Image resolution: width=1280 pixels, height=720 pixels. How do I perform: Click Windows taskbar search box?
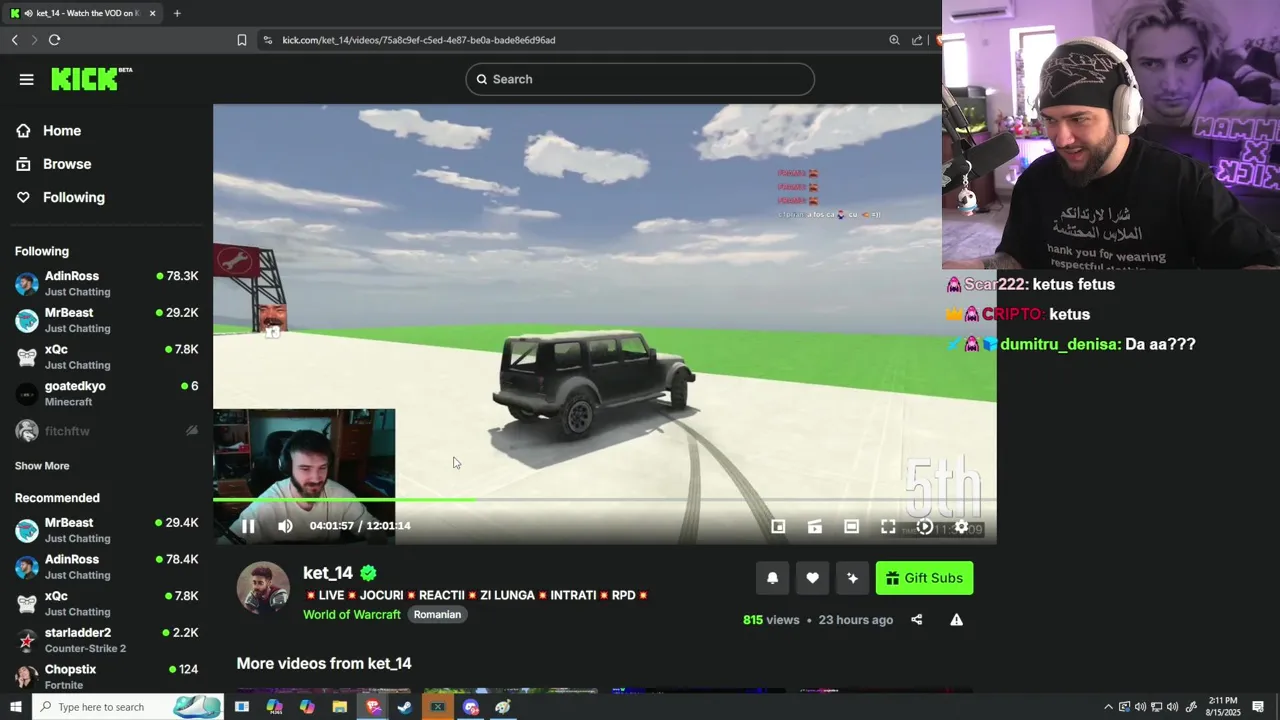(128, 707)
